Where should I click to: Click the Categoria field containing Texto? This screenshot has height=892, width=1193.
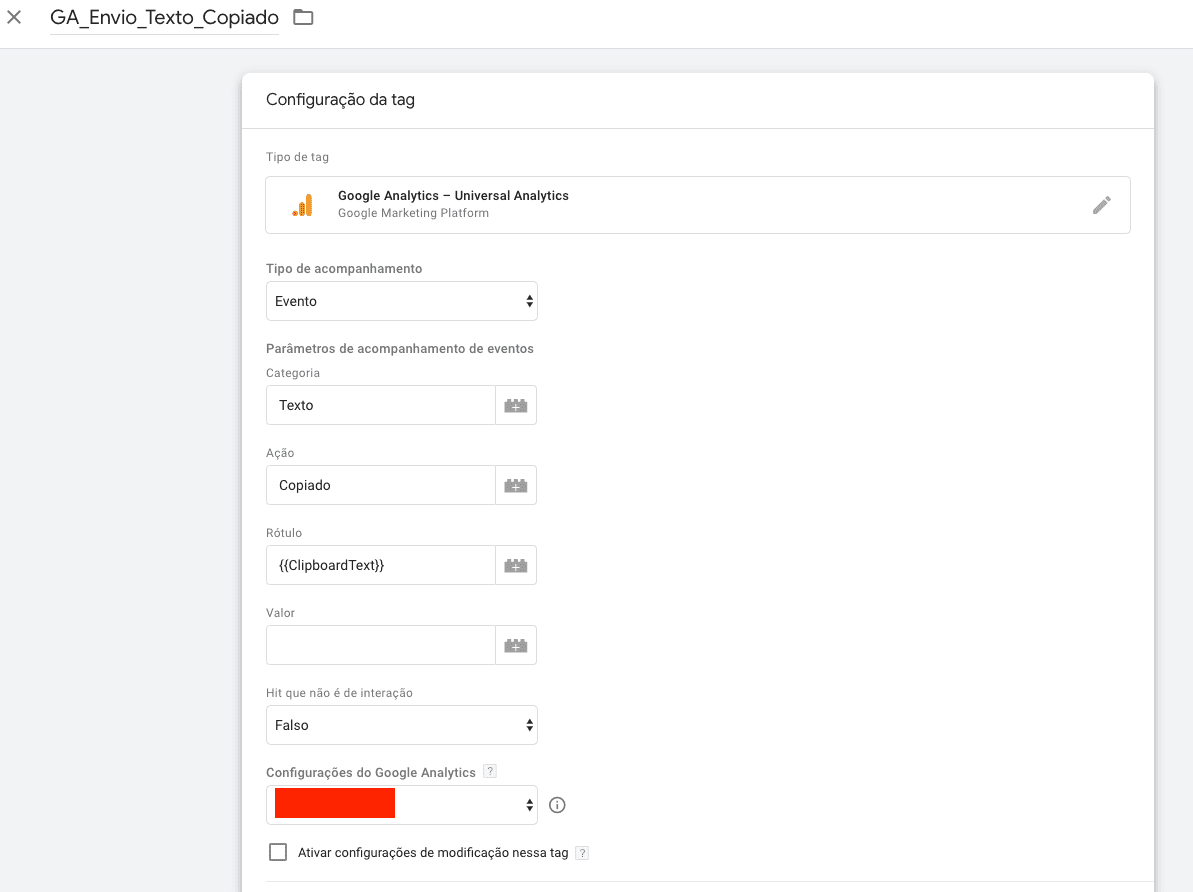click(x=380, y=405)
